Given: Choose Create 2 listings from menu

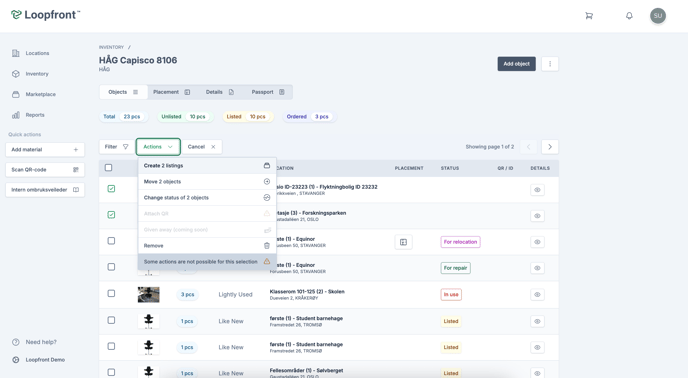Looking at the screenshot, I should (x=207, y=166).
